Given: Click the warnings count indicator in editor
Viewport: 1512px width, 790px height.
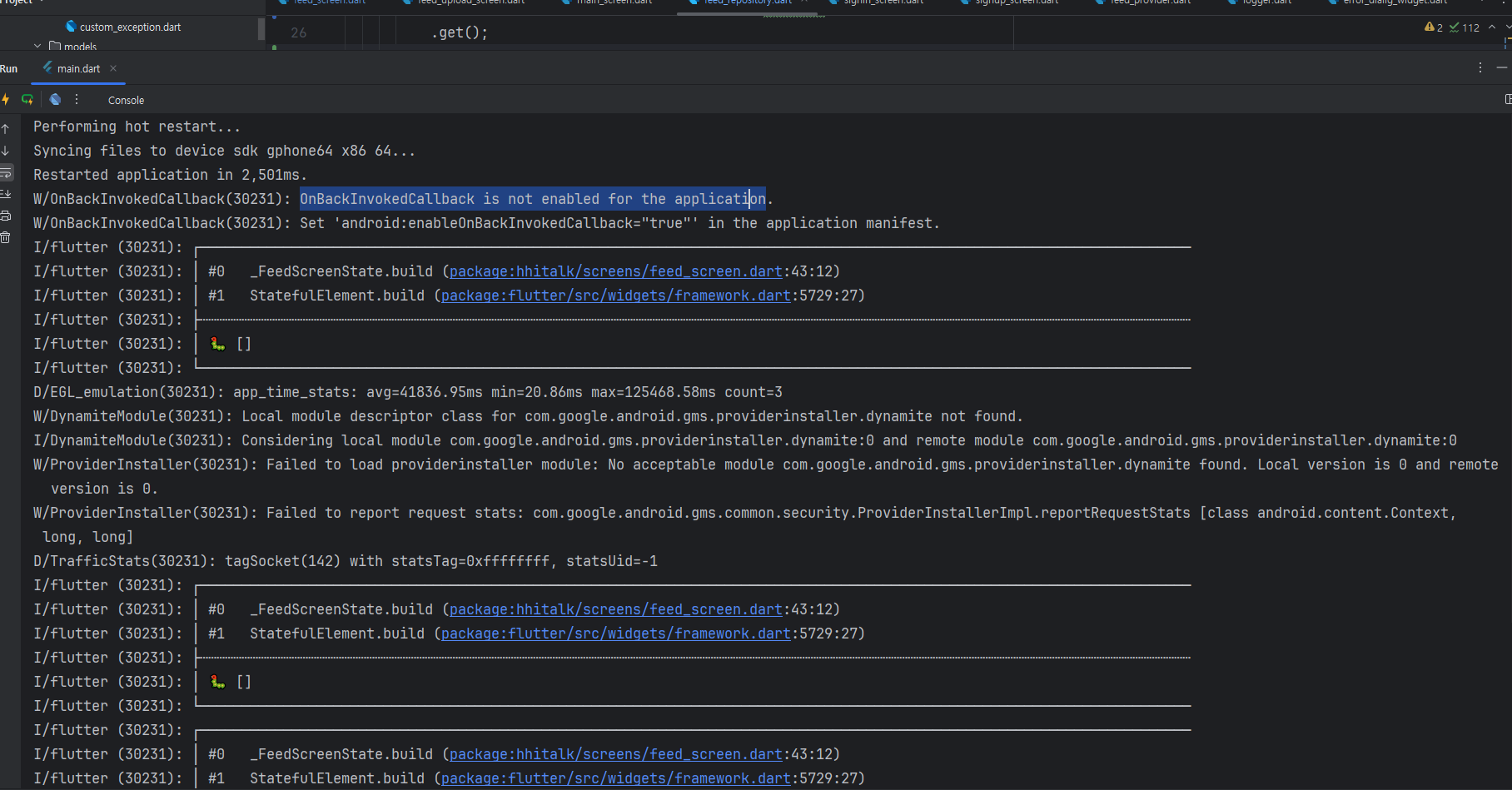Looking at the screenshot, I should pyautogui.click(x=1434, y=27).
